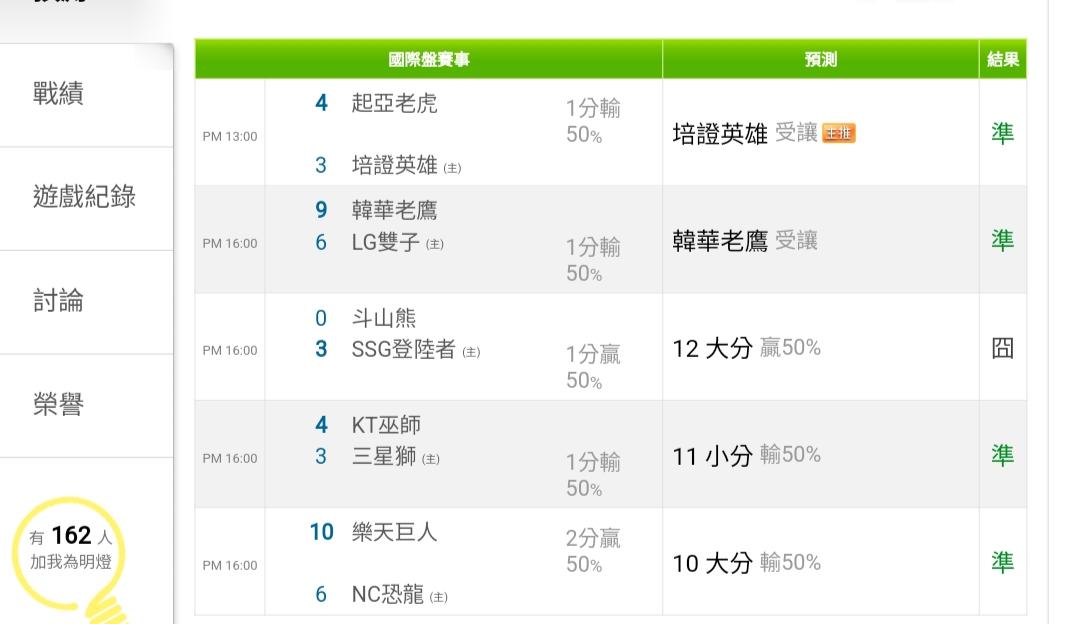Image resolution: width=1080 pixels, height=624 pixels.
Task: Click NC恐龍 home team
Action: 388,594
